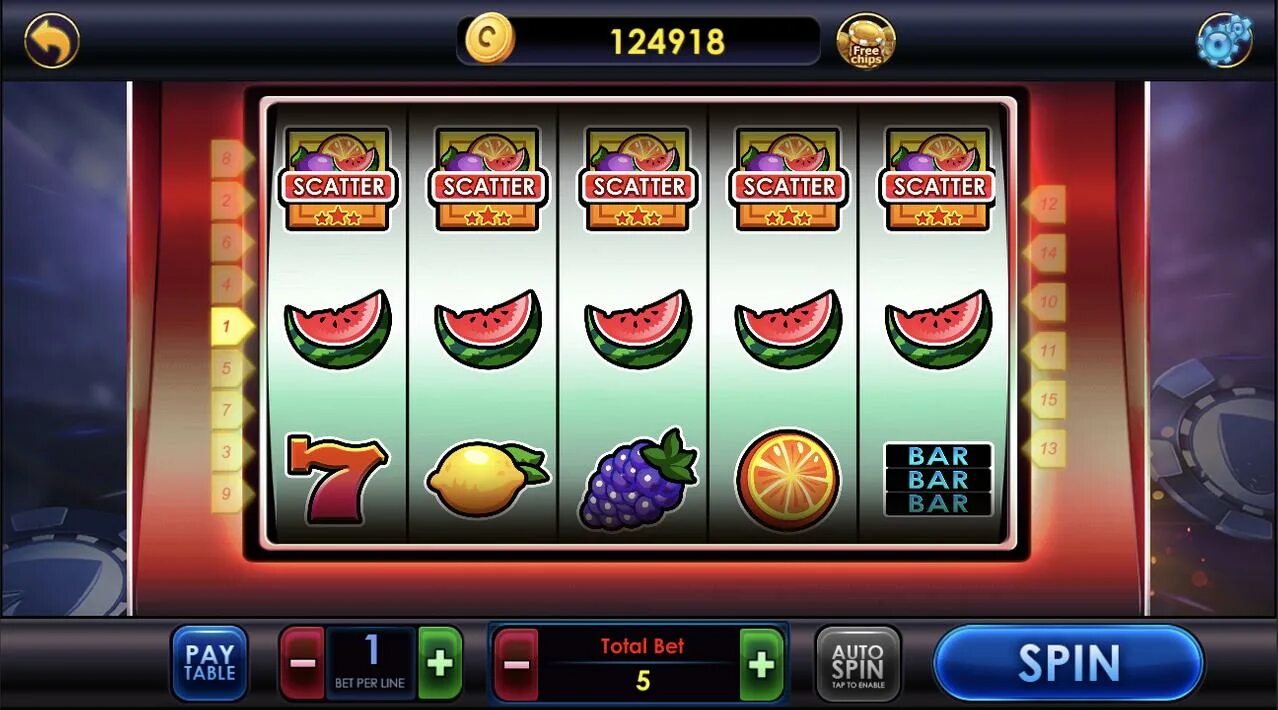Click the yellow back arrow icon
Viewport: 1278px width, 710px height.
52,40
